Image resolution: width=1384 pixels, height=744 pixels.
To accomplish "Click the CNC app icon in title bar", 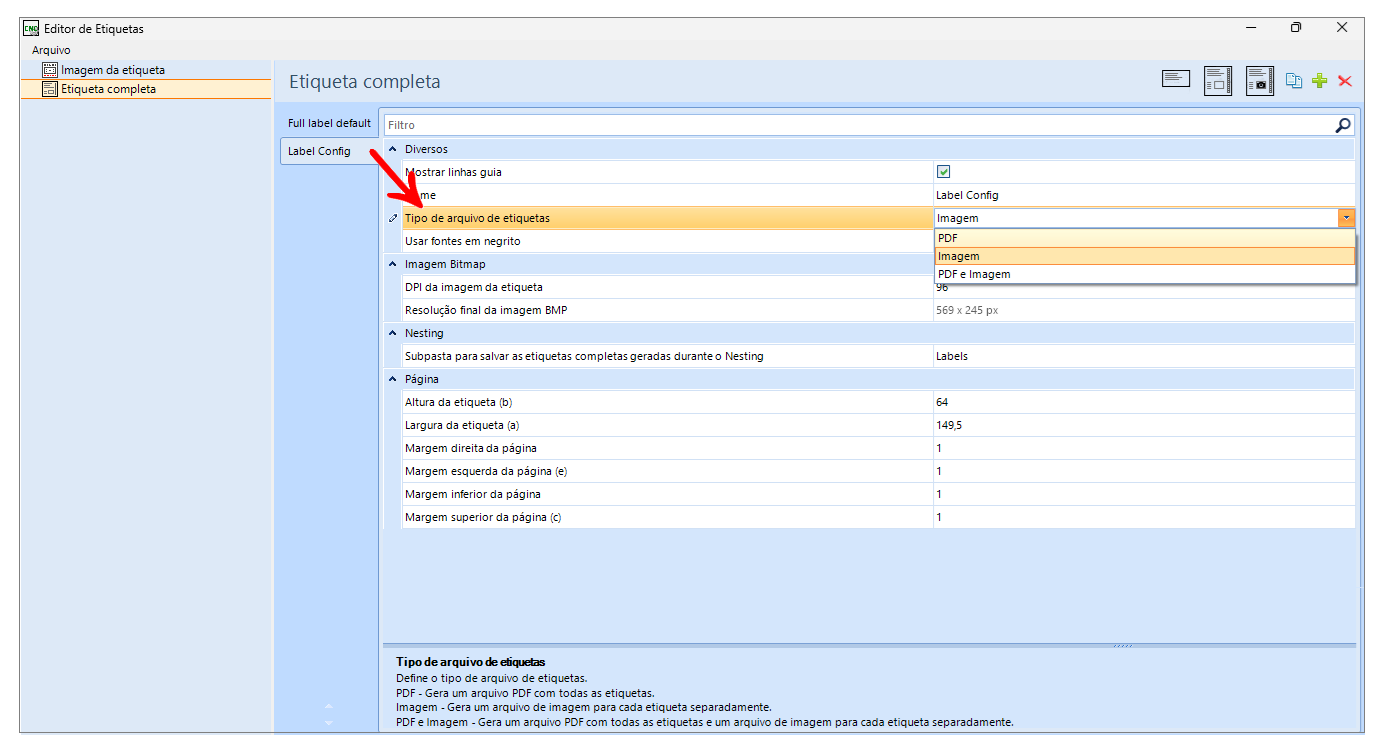I will 30,28.
